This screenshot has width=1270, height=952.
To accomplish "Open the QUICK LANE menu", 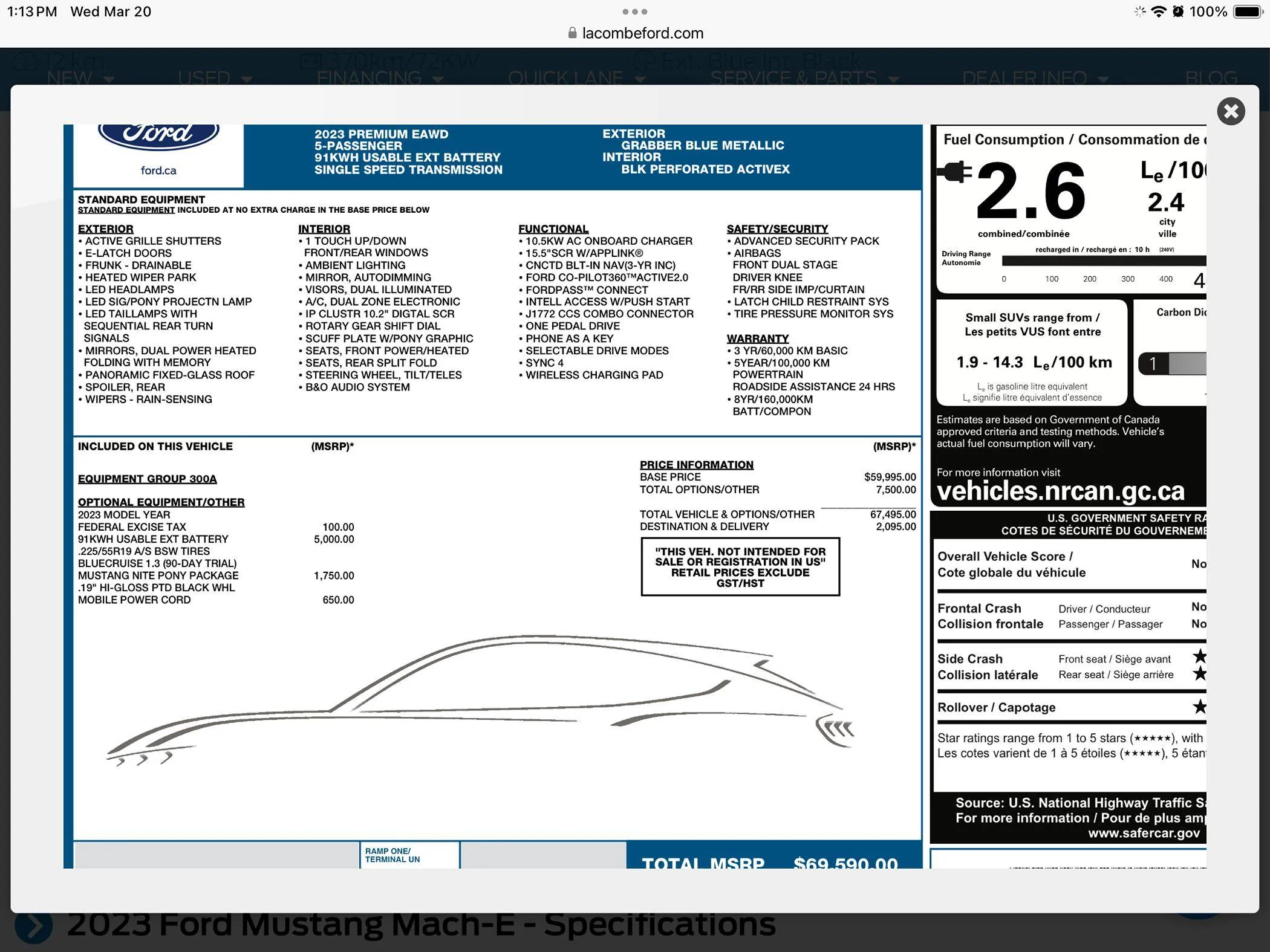I will pyautogui.click(x=577, y=79).
